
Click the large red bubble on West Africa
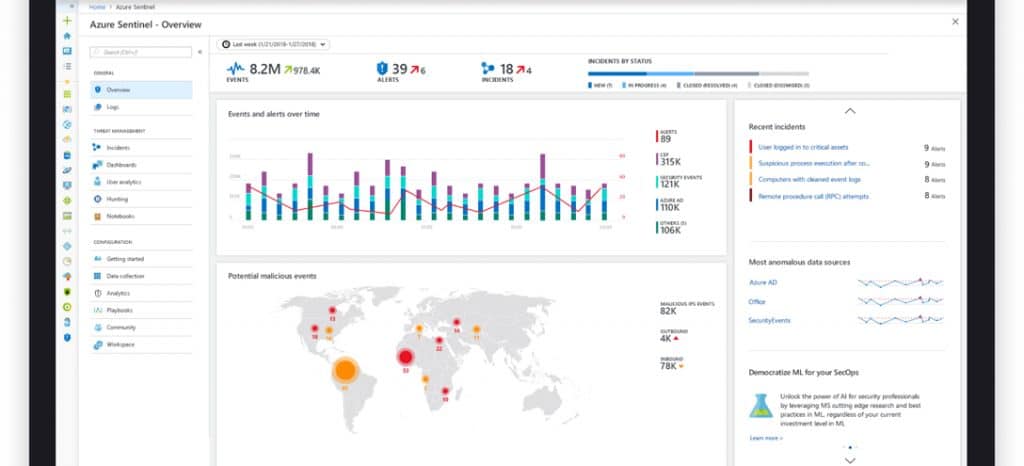406,357
